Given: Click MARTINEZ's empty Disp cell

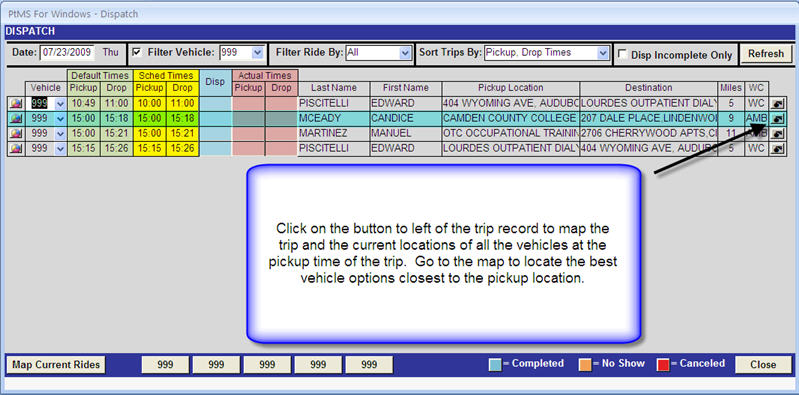Looking at the screenshot, I should tap(215, 134).
